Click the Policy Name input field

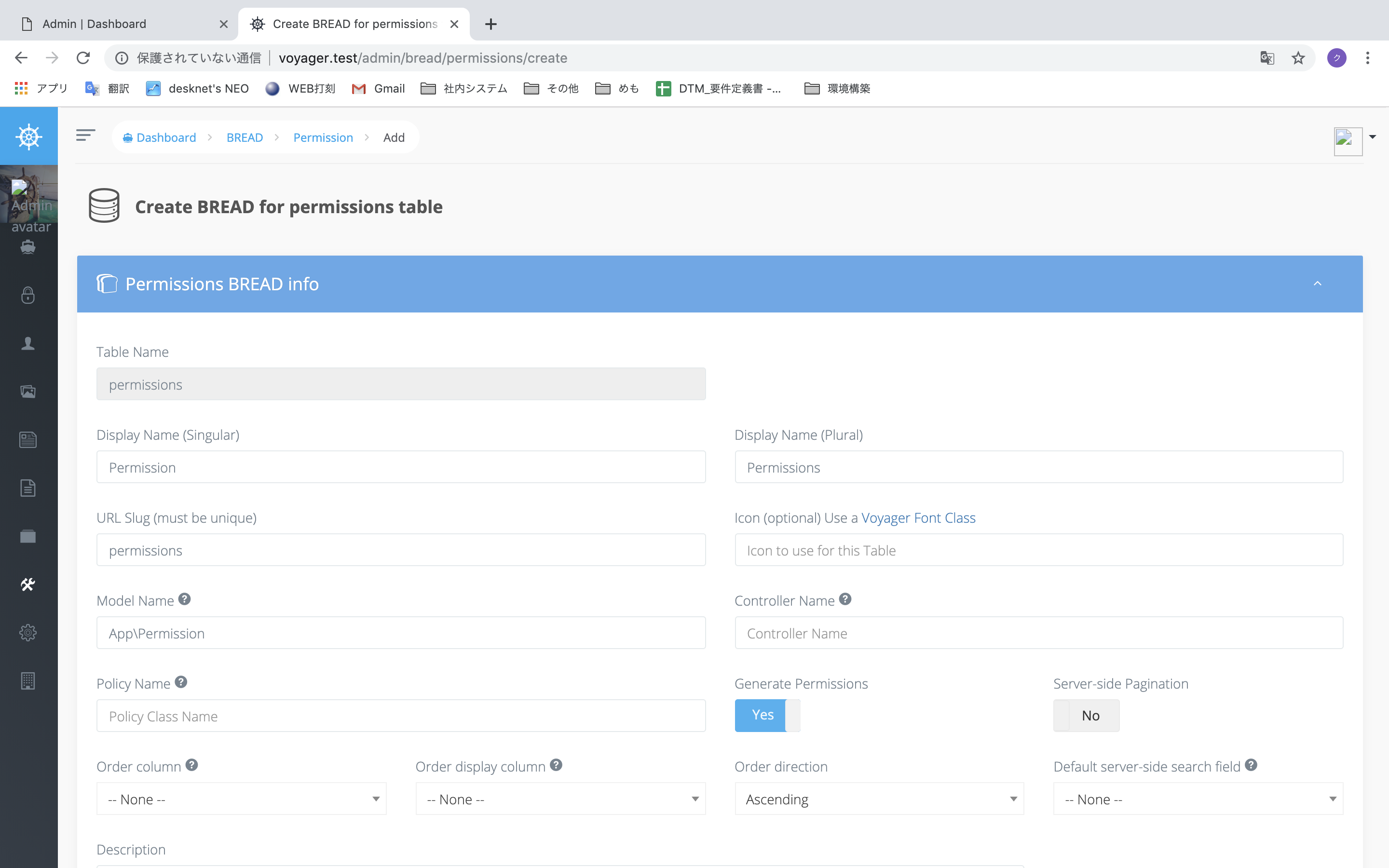pyautogui.click(x=401, y=716)
